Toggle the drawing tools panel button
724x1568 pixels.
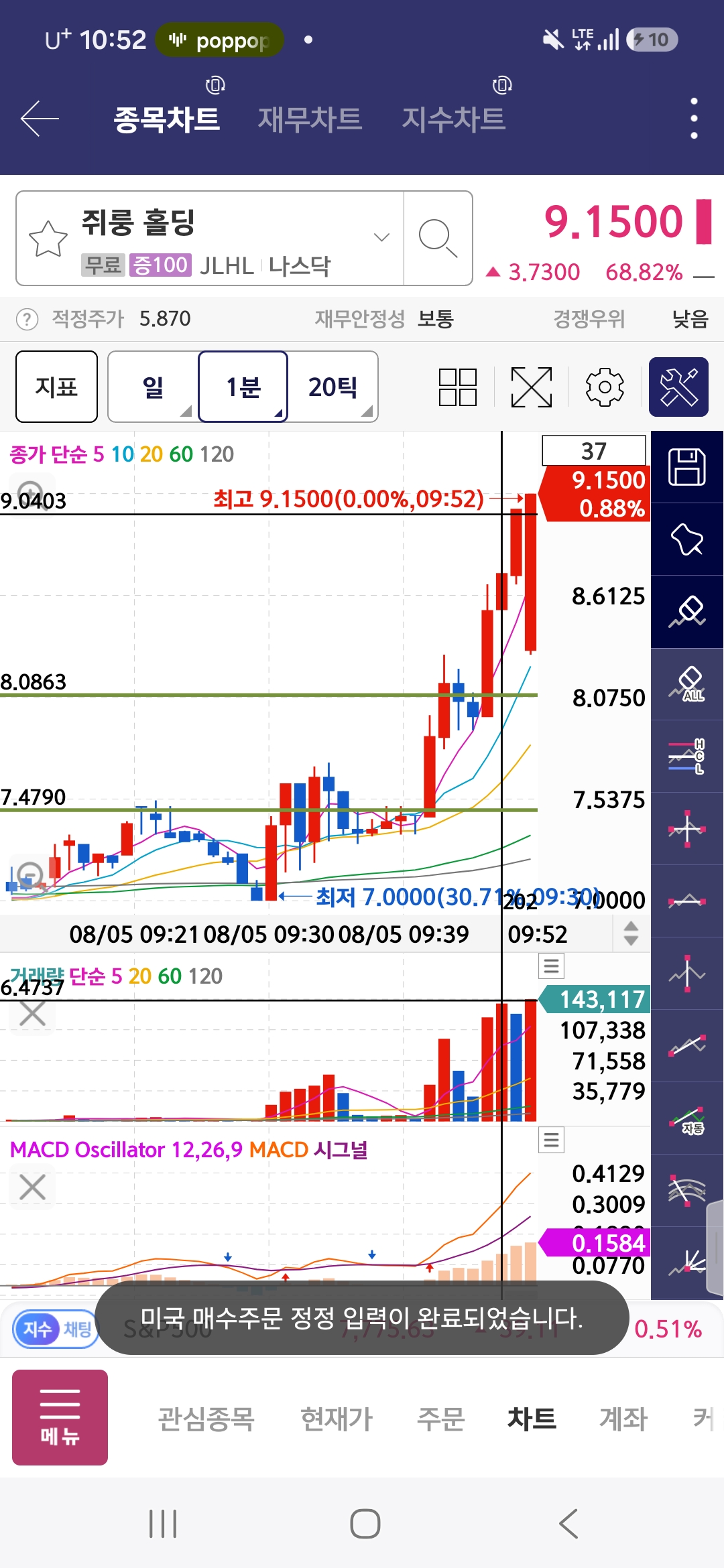coord(678,387)
